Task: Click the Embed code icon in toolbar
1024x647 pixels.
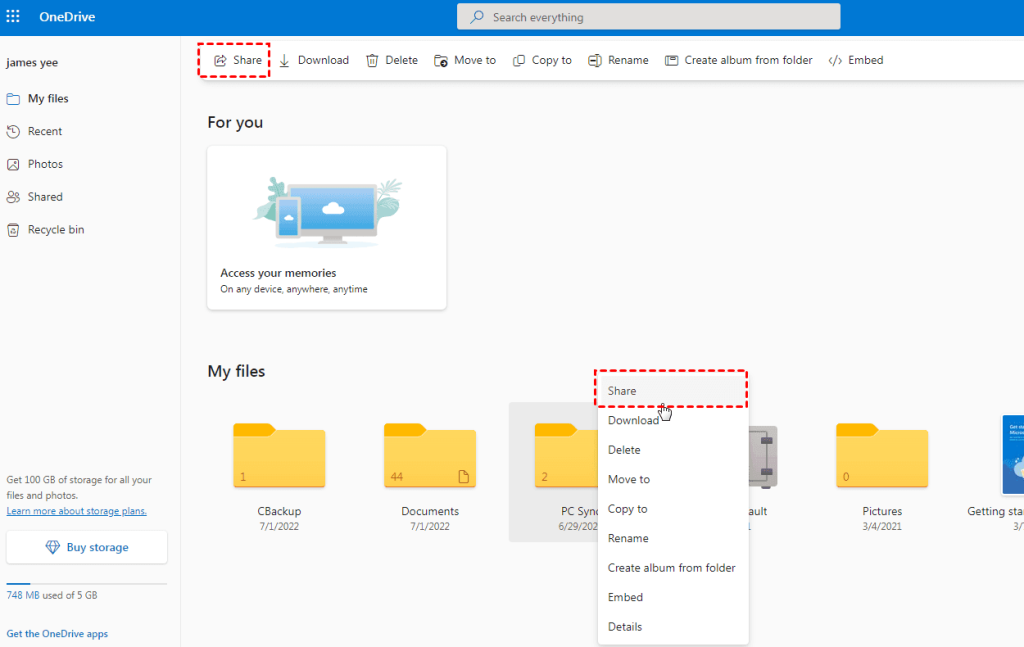Action: coord(835,60)
